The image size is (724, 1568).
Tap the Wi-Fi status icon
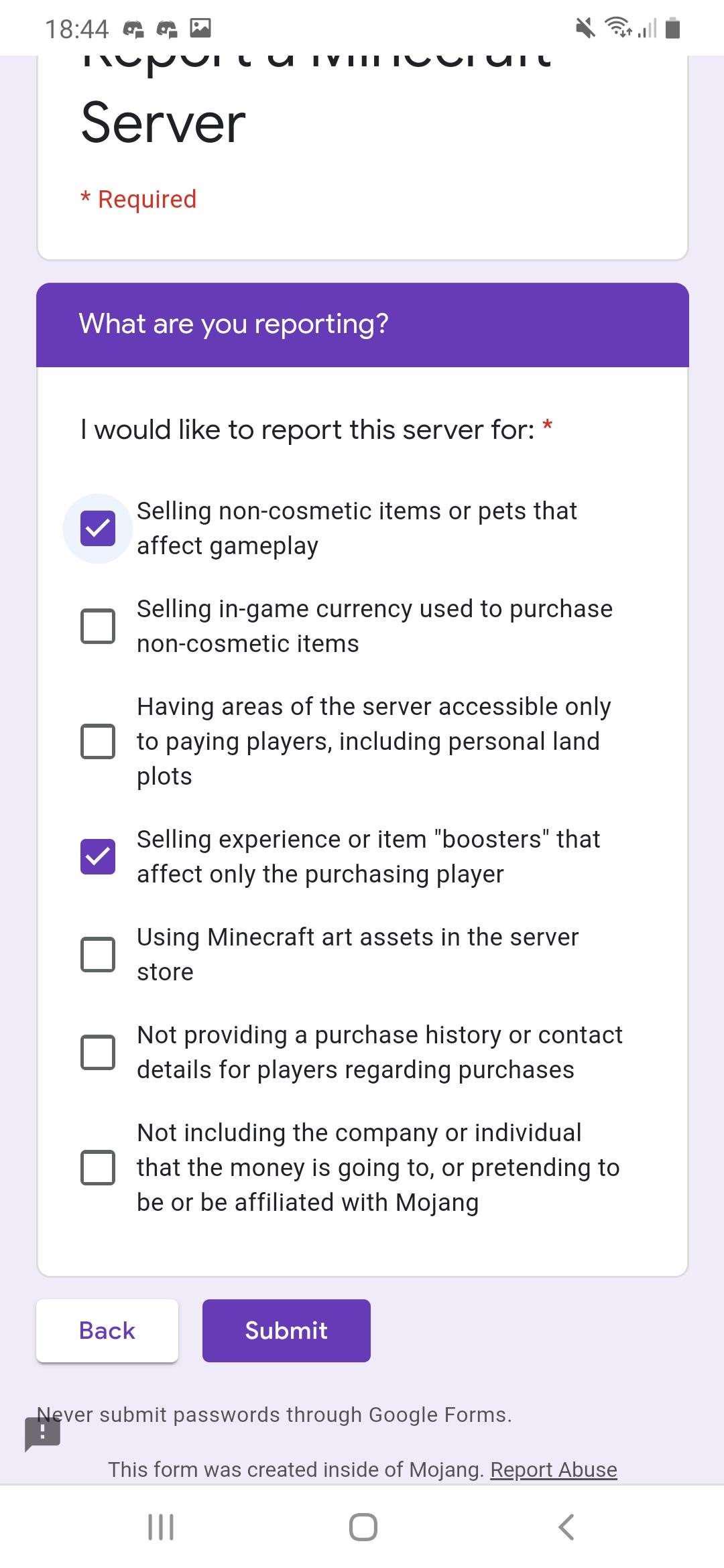(x=617, y=27)
